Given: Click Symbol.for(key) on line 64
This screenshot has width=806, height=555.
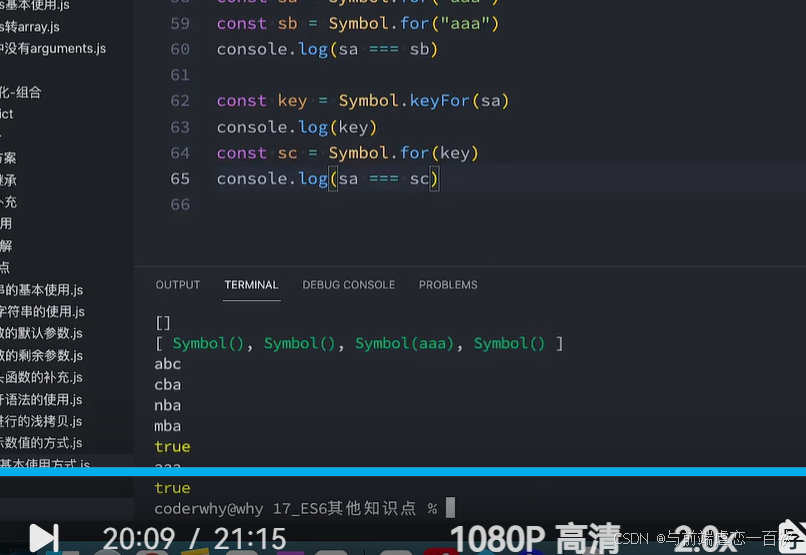Looking at the screenshot, I should tap(404, 153).
